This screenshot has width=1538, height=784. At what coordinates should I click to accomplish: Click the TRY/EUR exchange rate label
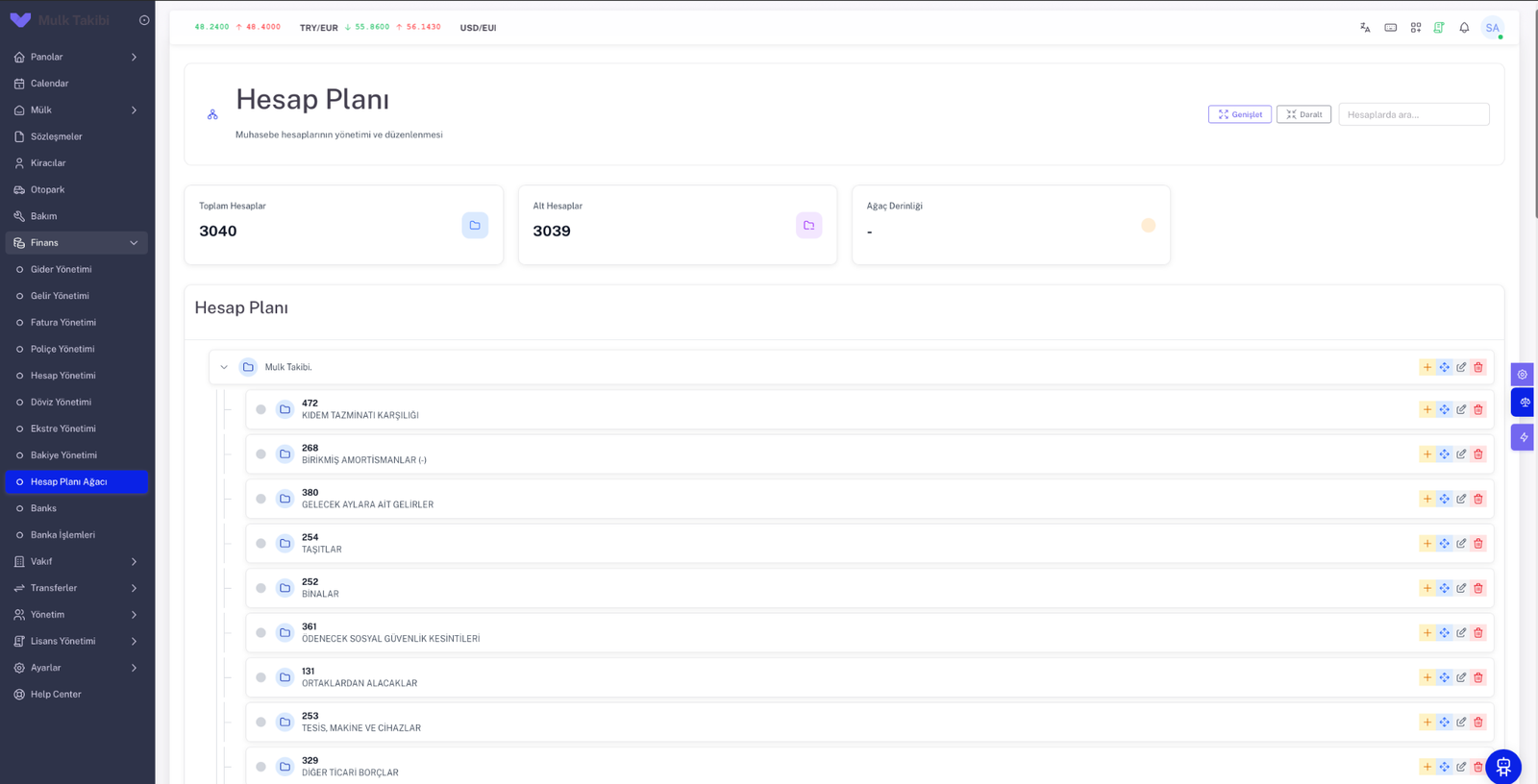[319, 28]
